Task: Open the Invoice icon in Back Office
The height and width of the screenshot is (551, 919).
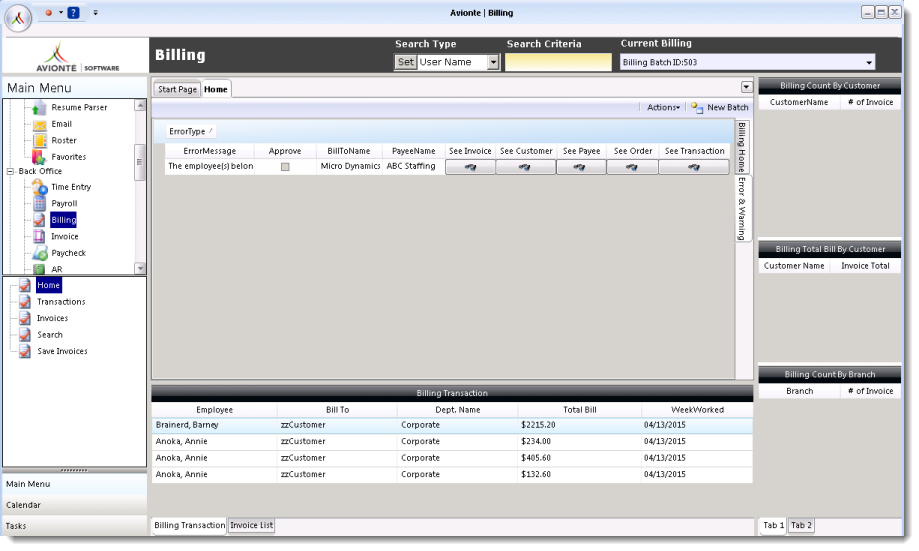Action: pos(39,236)
